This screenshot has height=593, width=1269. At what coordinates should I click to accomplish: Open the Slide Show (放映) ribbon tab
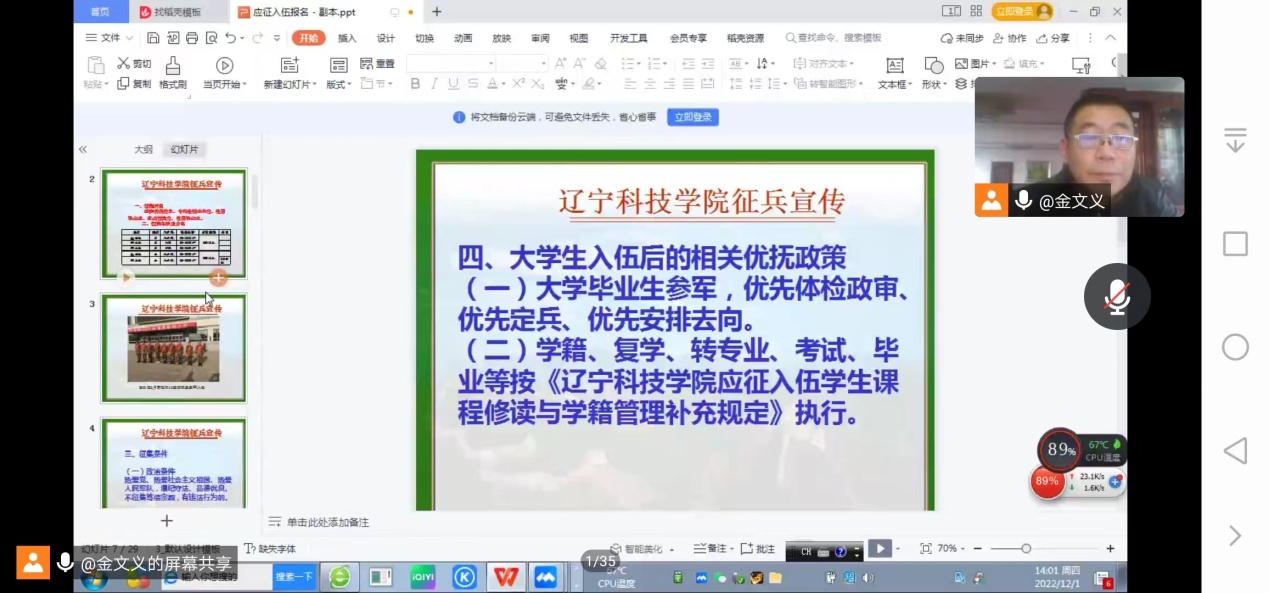point(501,38)
